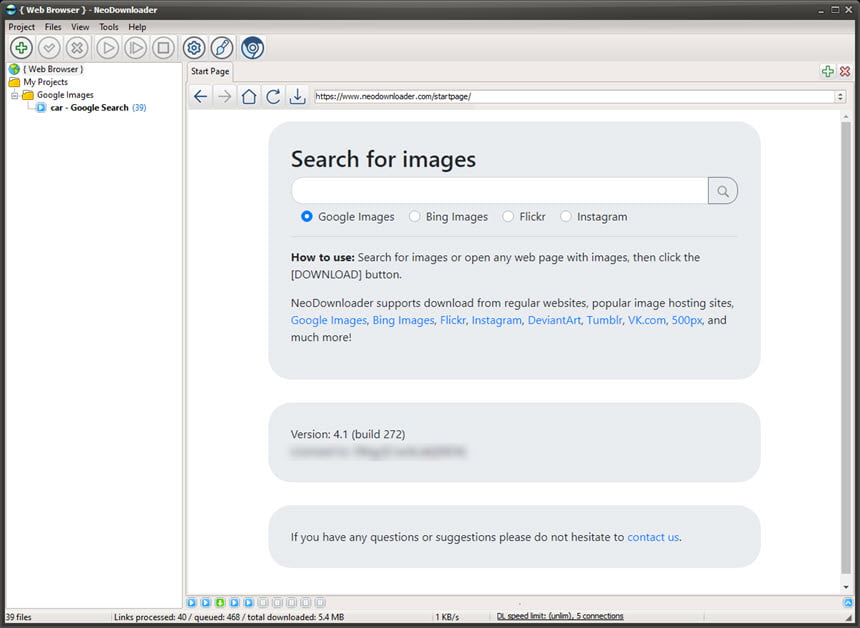This screenshot has height=628, width=860.
Task: Select the { Web Browser } tree item
Action: coord(53,69)
